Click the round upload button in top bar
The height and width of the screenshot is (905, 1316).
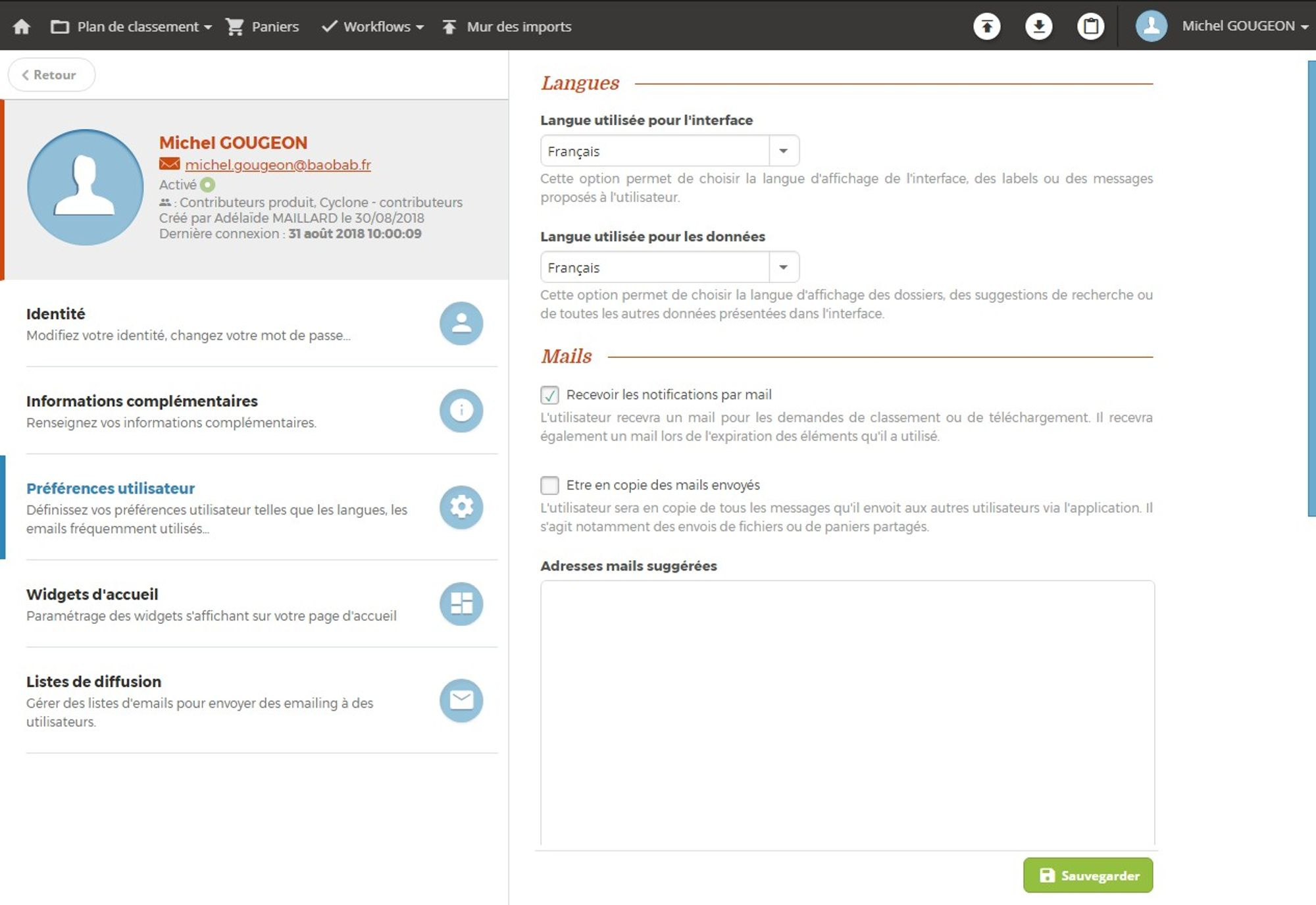[x=986, y=26]
